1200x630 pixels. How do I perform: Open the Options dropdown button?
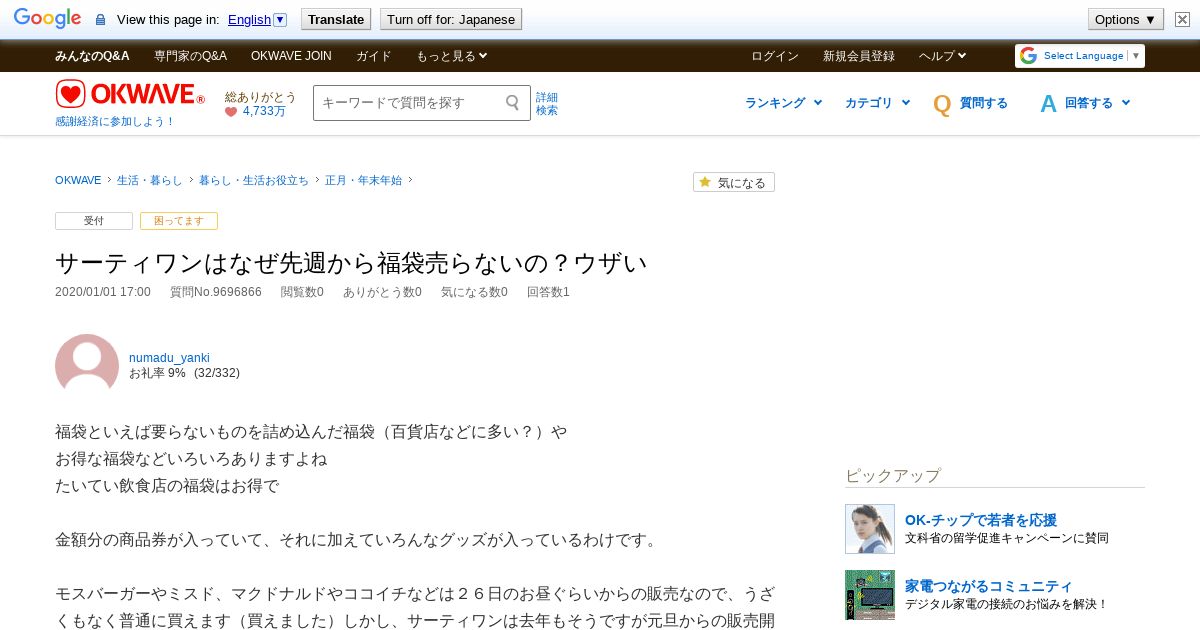1125,19
